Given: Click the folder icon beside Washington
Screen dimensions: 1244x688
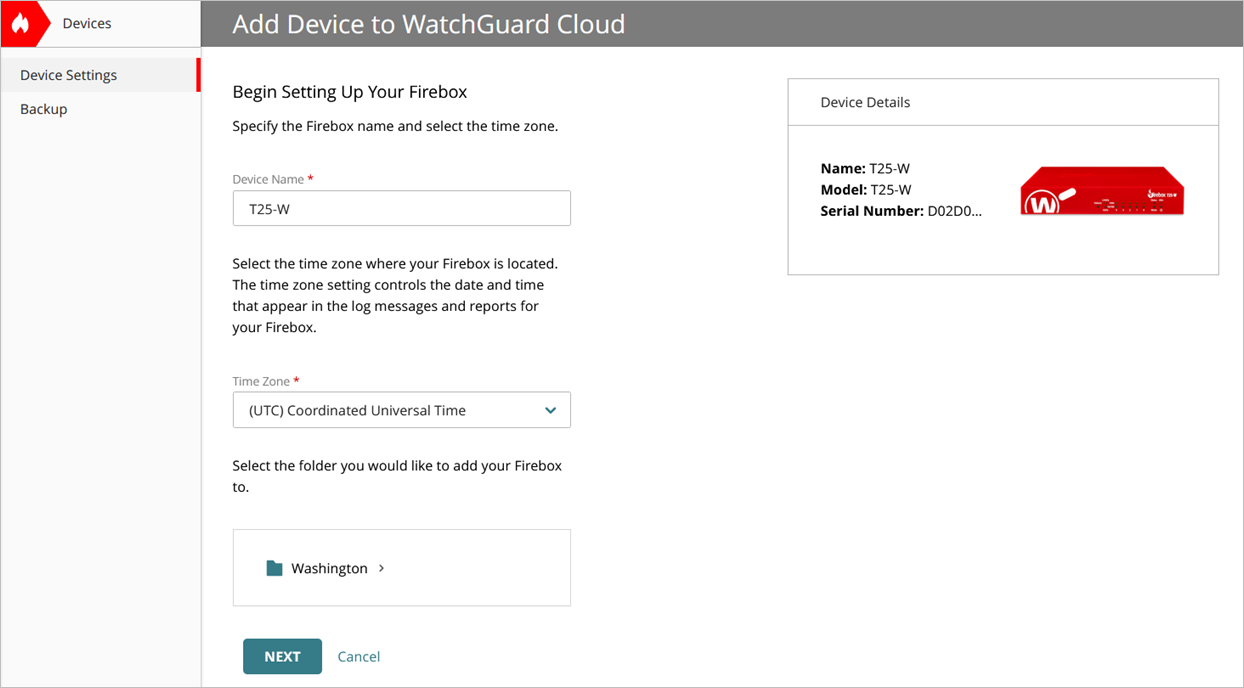Looking at the screenshot, I should click(x=274, y=567).
